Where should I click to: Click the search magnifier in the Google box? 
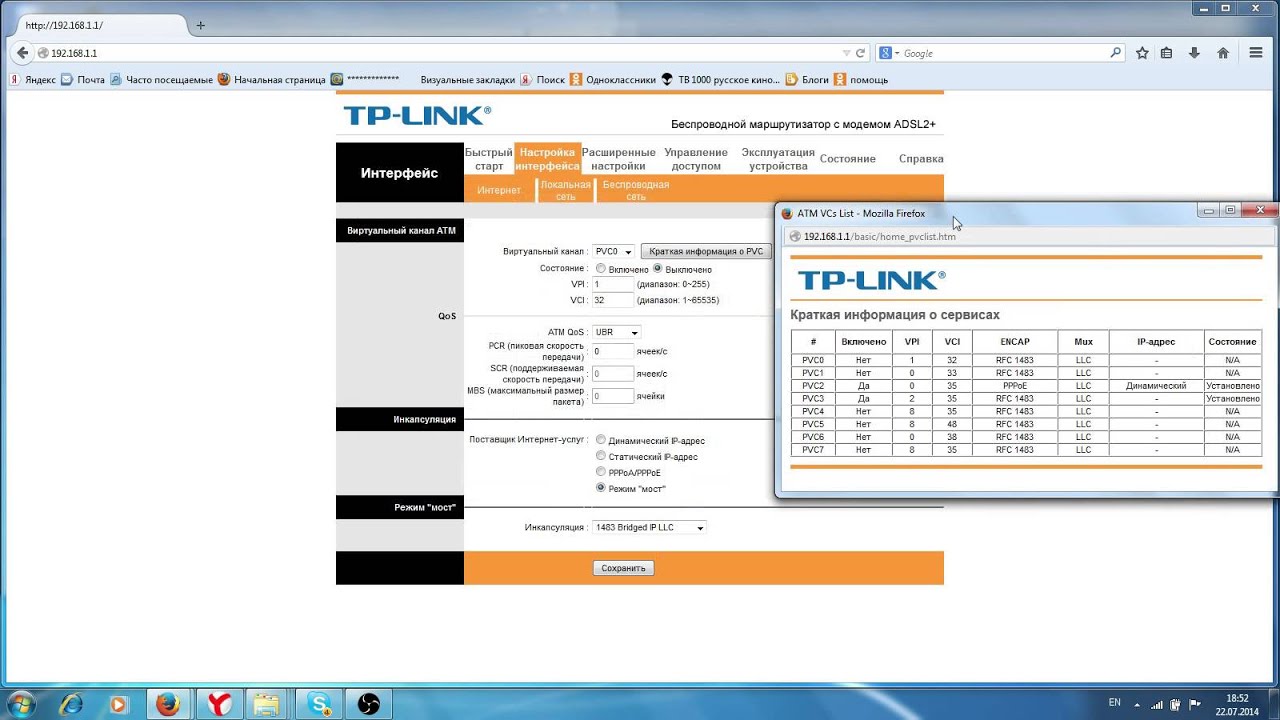point(1116,53)
